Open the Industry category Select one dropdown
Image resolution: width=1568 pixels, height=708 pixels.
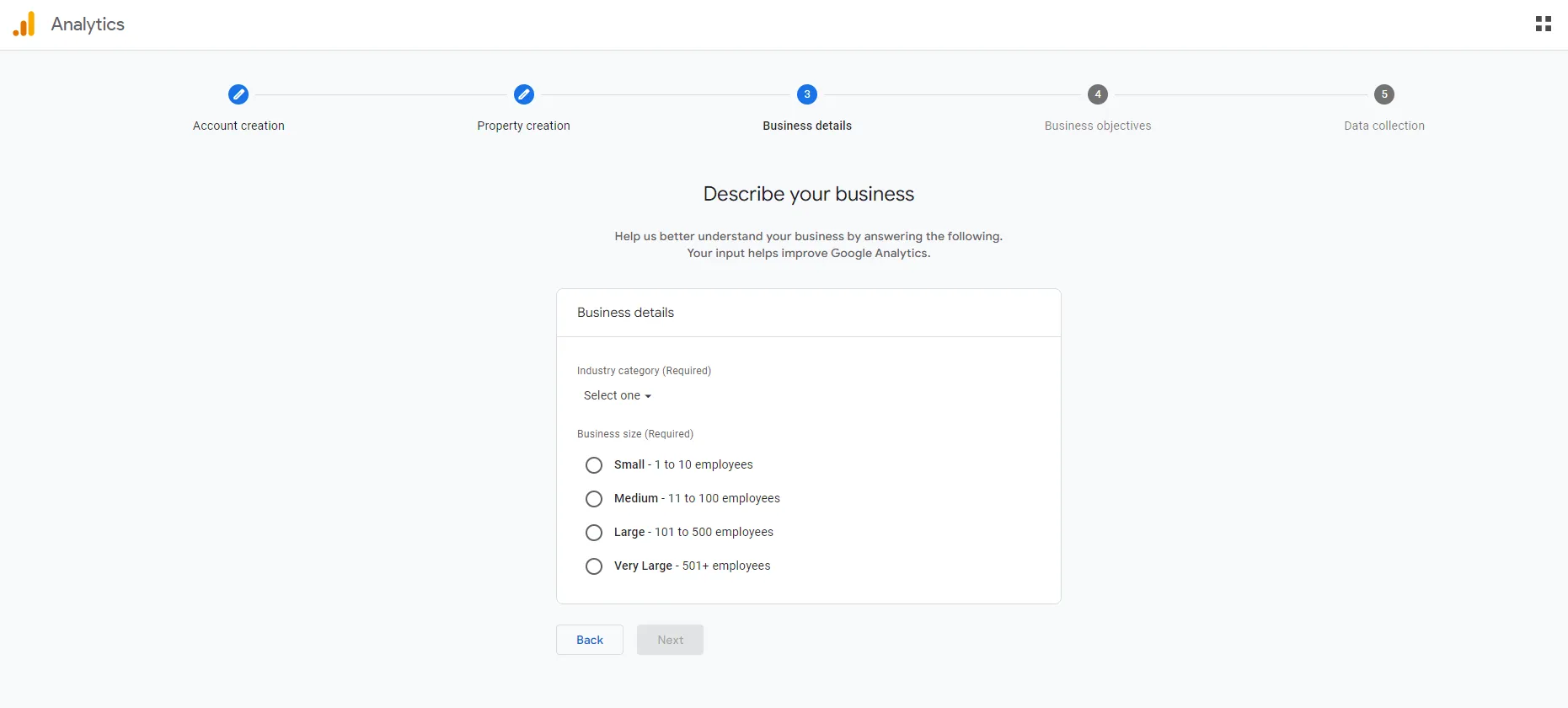pyautogui.click(x=618, y=395)
